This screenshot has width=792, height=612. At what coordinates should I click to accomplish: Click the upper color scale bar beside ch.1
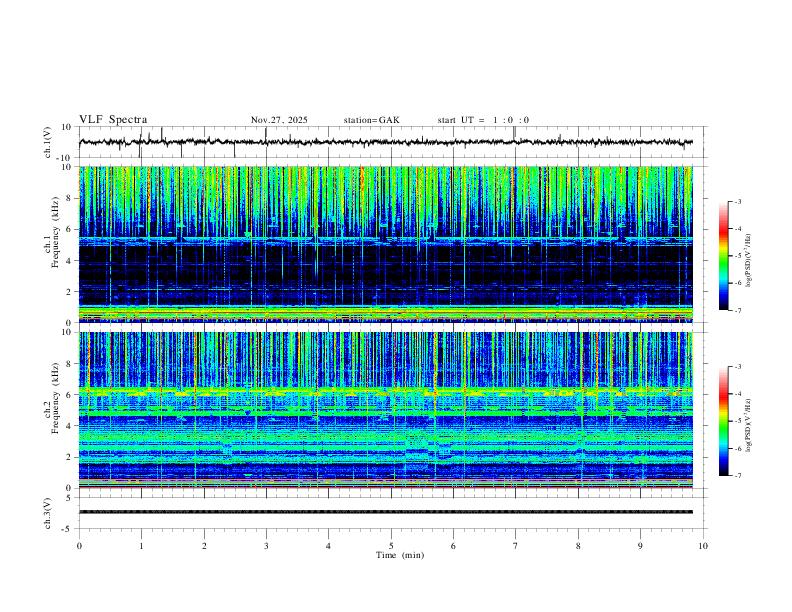point(724,256)
